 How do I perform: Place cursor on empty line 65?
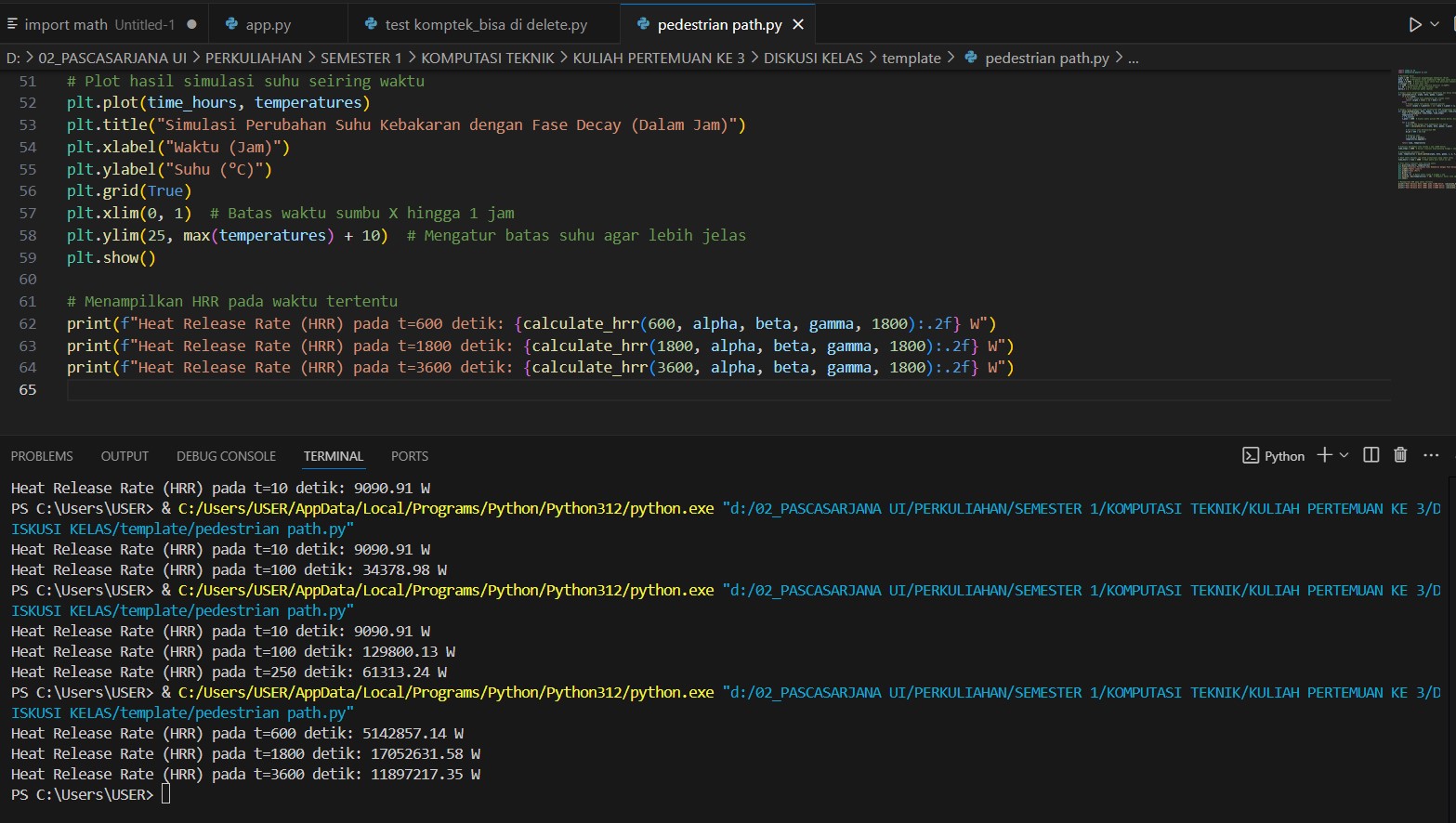click(x=729, y=390)
